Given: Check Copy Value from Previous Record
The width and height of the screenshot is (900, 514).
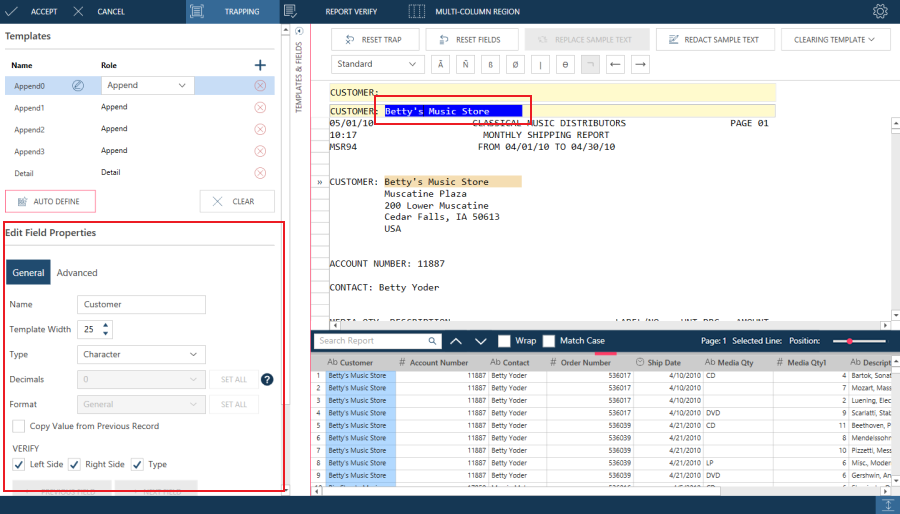Looking at the screenshot, I should point(19,426).
